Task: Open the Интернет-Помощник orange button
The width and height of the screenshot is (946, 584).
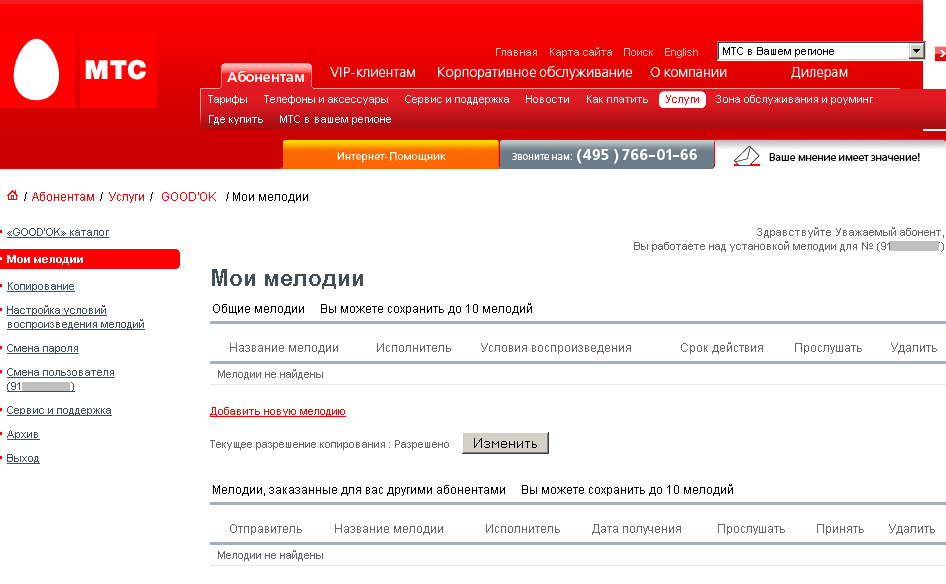Action: click(390, 156)
